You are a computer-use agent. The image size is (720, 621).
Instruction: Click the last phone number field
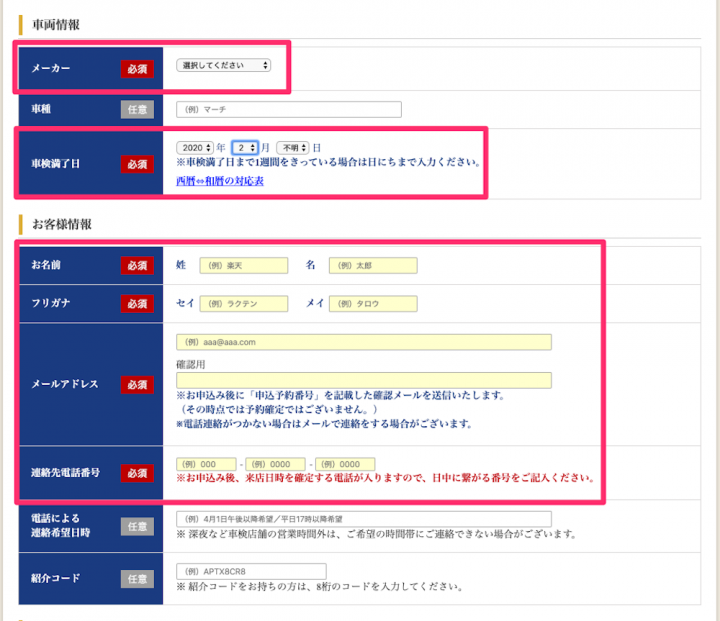pos(345,464)
